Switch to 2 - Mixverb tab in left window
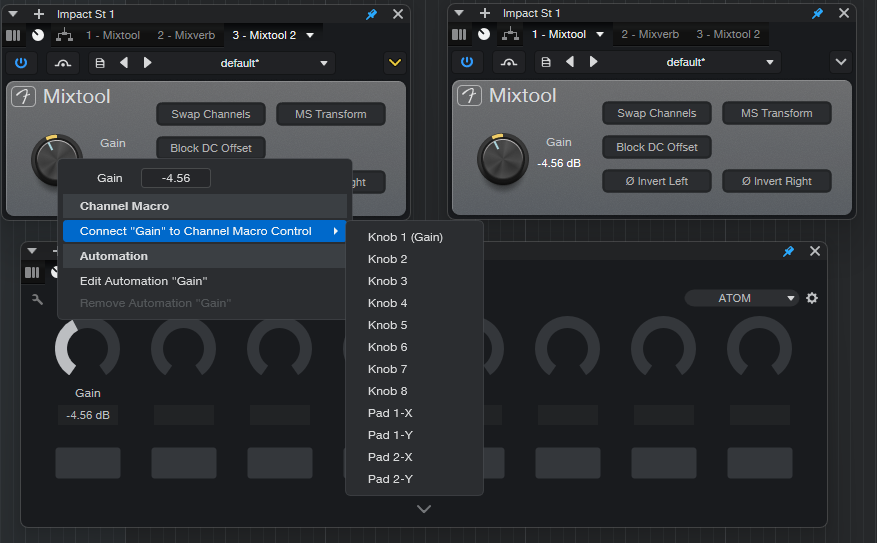This screenshot has height=543, width=877. pos(186,35)
